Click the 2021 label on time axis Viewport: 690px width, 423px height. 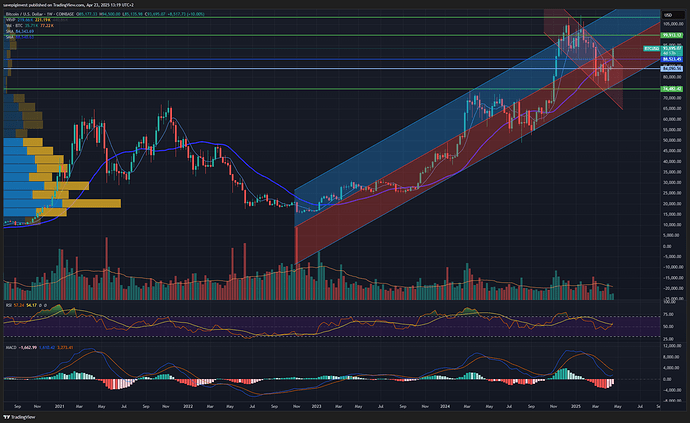click(x=59, y=406)
